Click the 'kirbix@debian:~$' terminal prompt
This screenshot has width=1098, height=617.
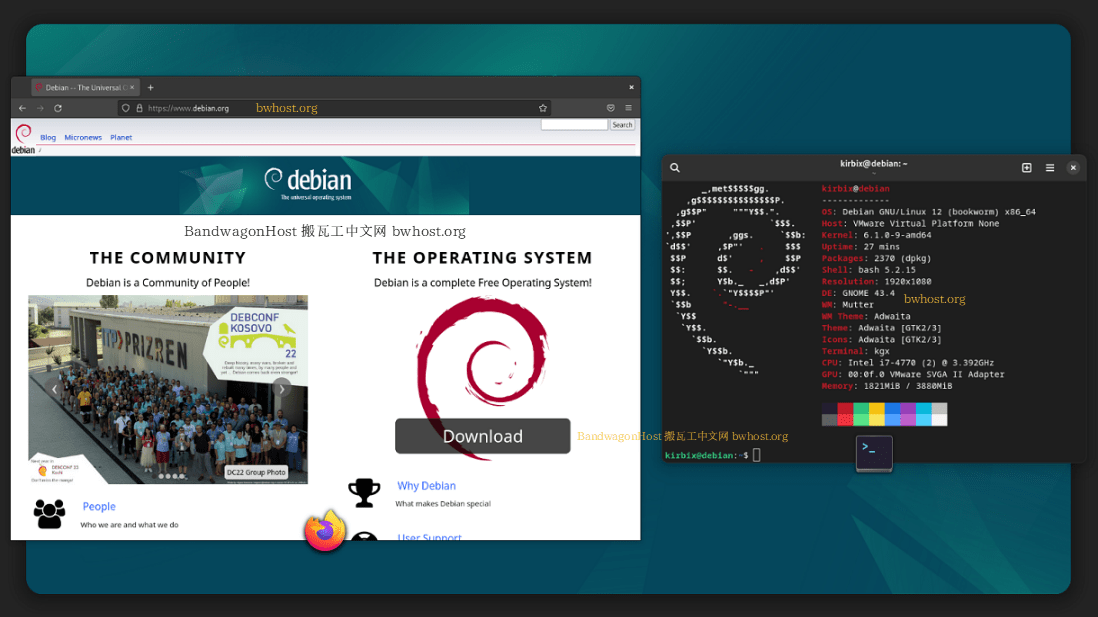pos(707,455)
